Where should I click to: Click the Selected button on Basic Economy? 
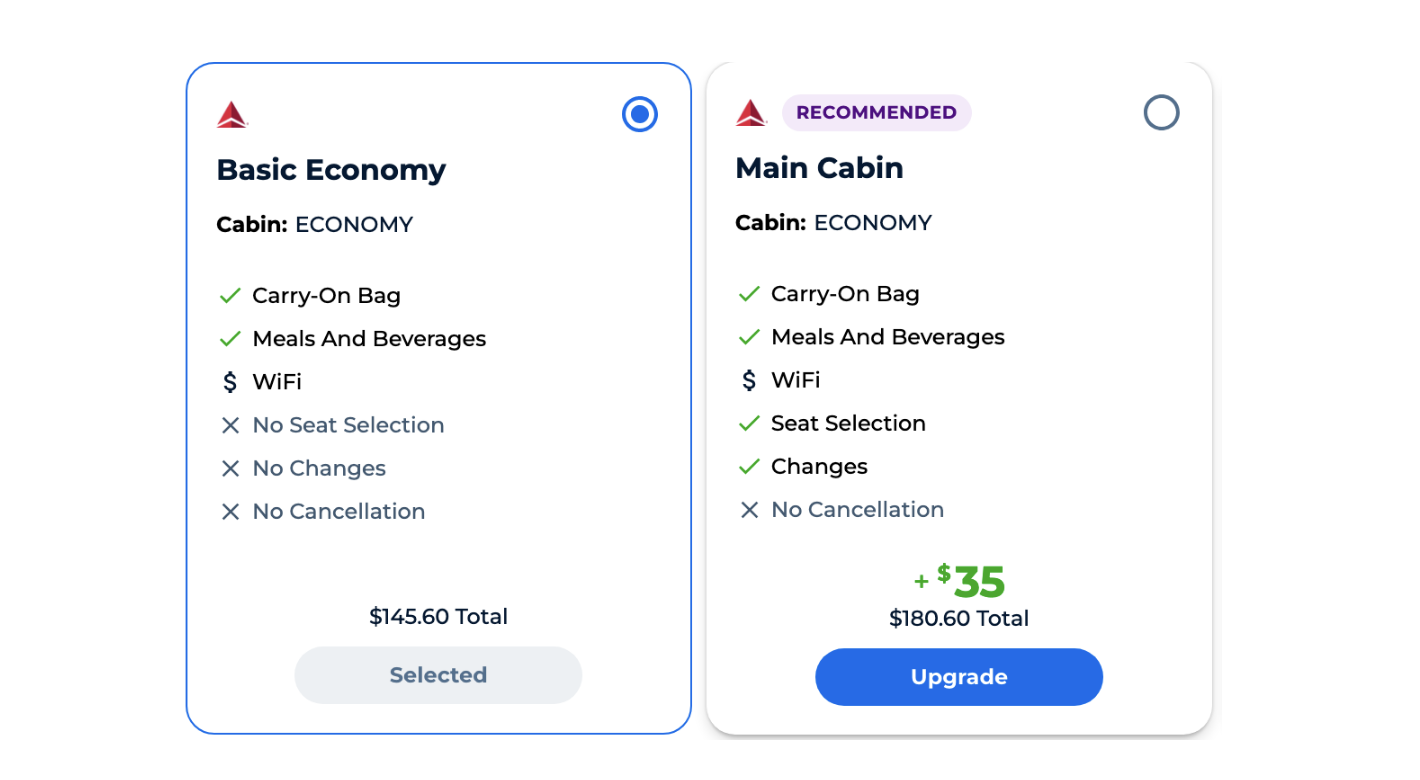click(438, 675)
